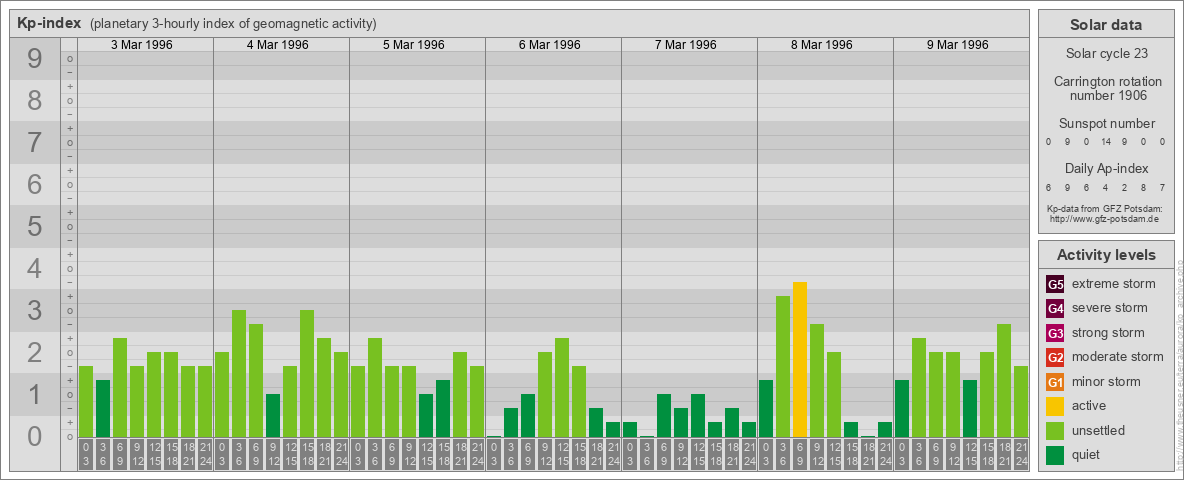Click the G5 extreme storm legend icon

coord(1055,285)
